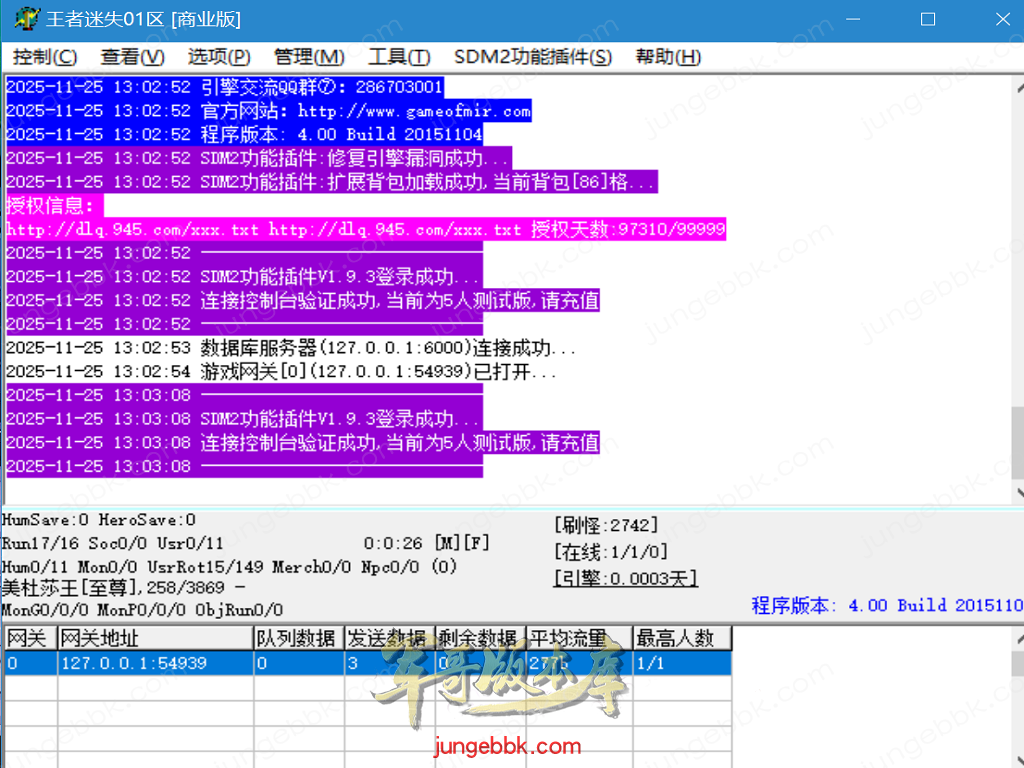
Task: Open the 工具(T) menu
Action: coord(399,57)
